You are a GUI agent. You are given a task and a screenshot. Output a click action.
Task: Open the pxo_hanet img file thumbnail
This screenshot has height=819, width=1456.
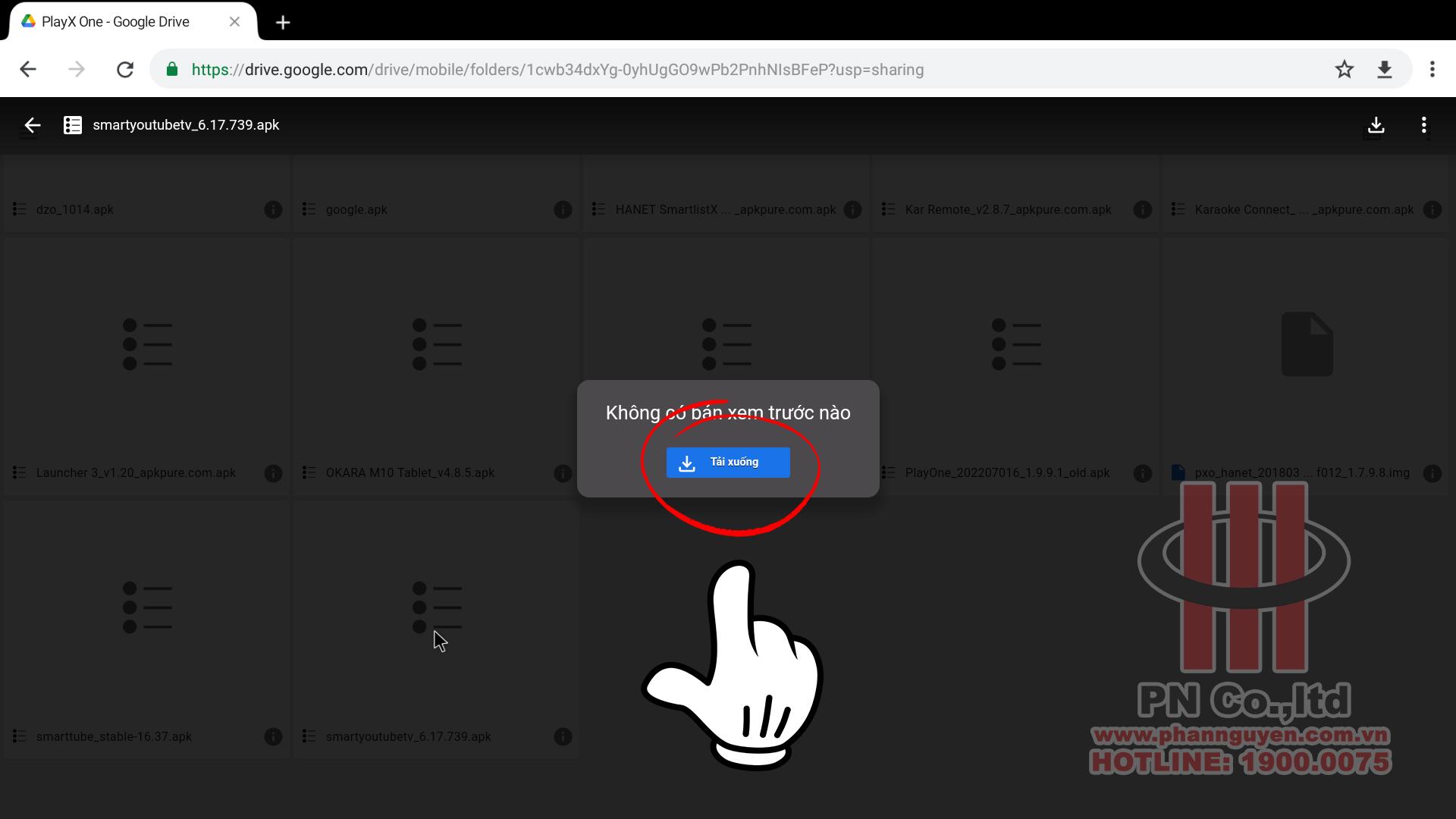tap(1306, 345)
